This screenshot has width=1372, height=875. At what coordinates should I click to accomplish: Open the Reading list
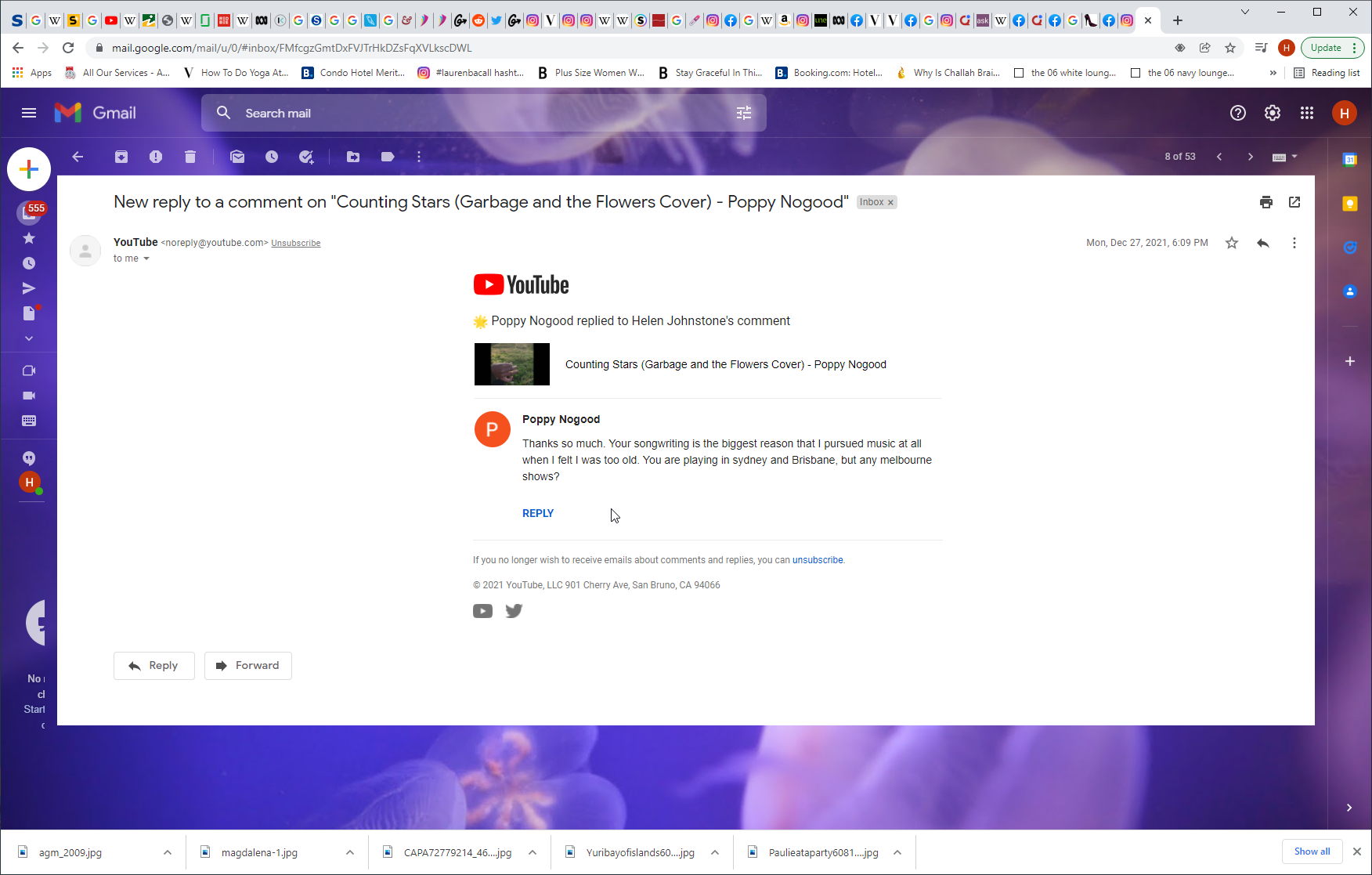pyautogui.click(x=1327, y=73)
